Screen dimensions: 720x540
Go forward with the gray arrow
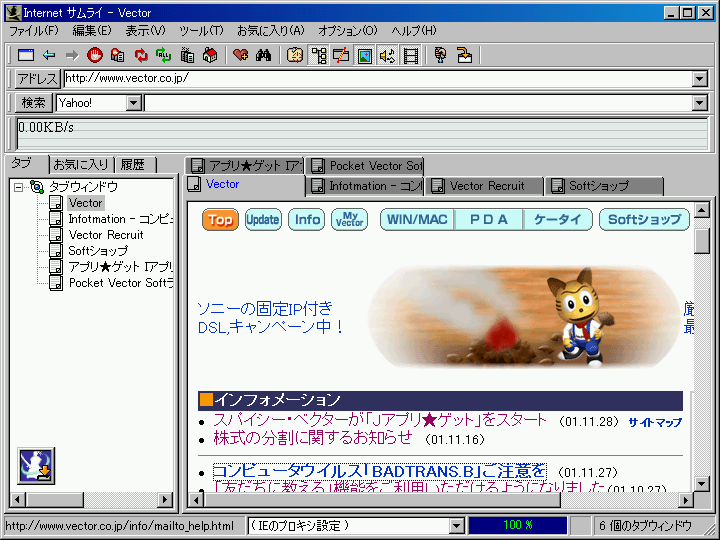click(72, 56)
